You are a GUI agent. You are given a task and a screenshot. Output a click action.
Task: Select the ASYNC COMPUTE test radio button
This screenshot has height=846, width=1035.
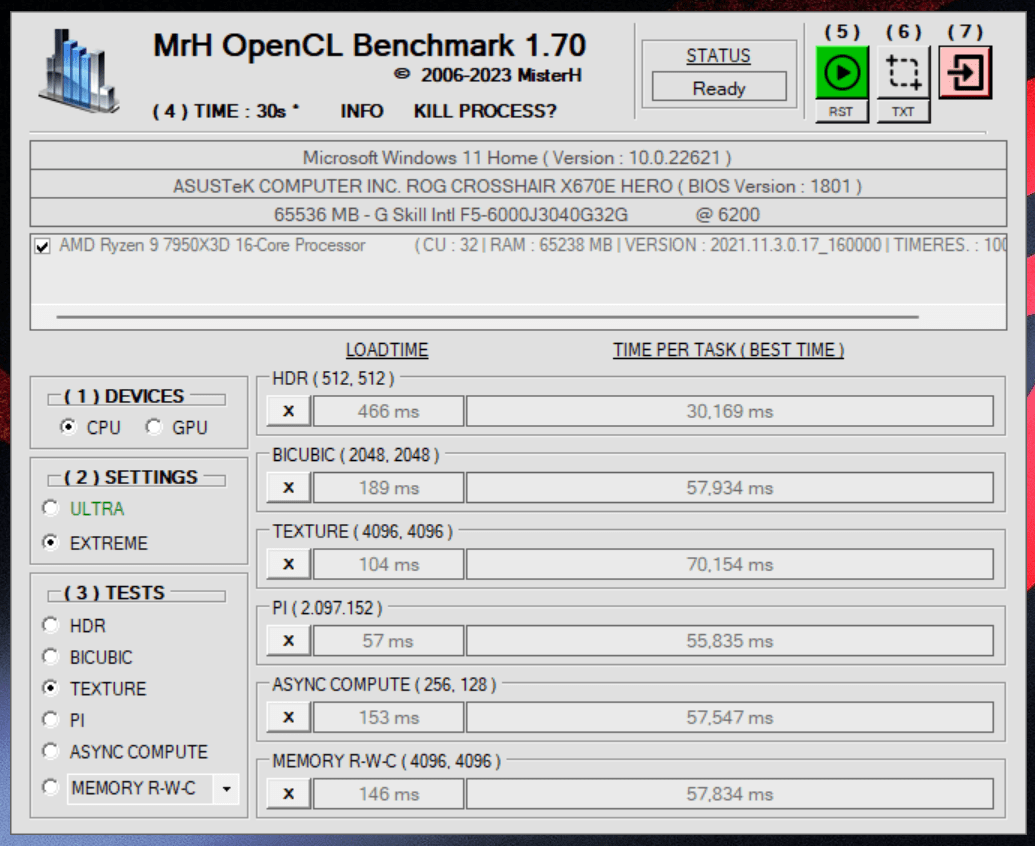(50, 751)
